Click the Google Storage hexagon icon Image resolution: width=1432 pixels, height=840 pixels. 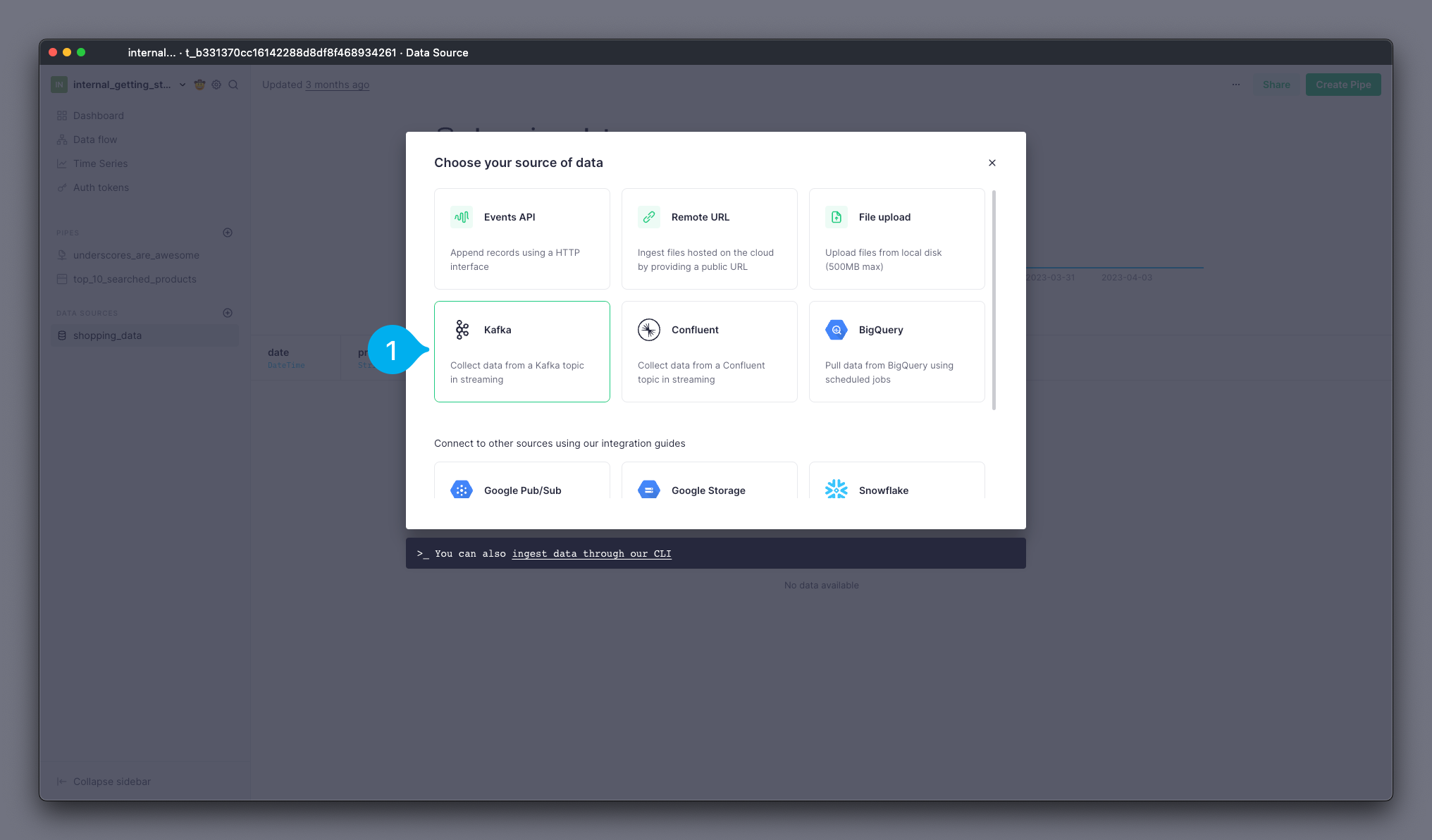[x=649, y=489]
